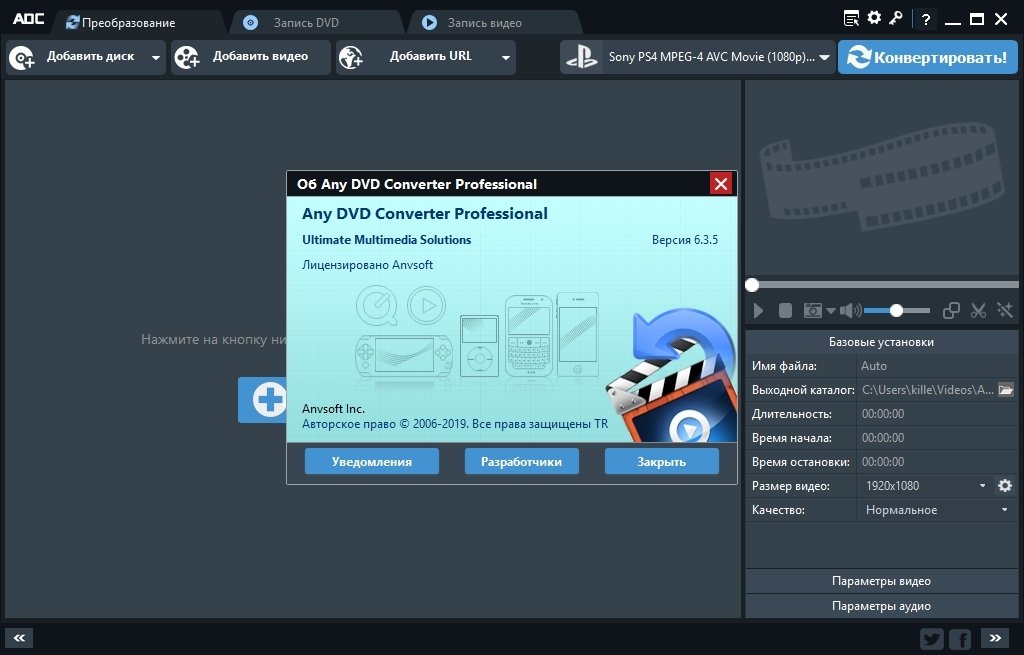Viewport: 1024px width, 655px height.
Task: Collapse the right panel with double-right arrow
Action: coord(995,638)
